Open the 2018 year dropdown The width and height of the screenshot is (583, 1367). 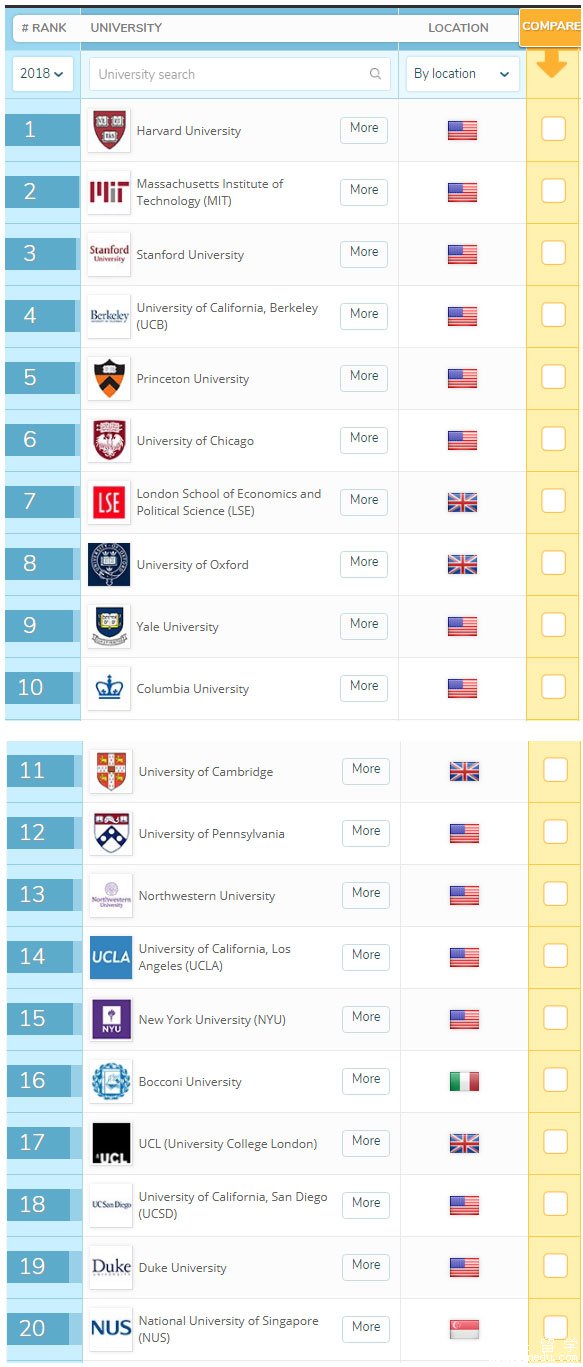[x=43, y=74]
